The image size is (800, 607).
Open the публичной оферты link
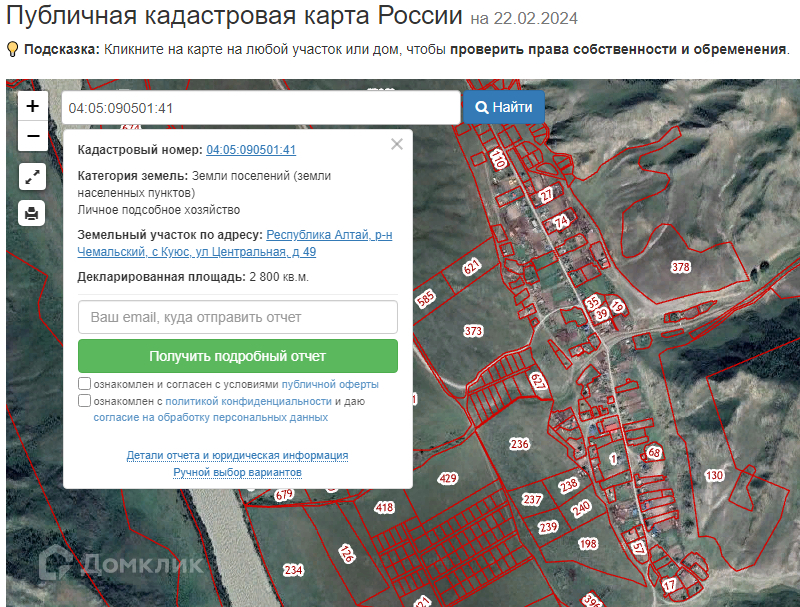pyautogui.click(x=330, y=384)
